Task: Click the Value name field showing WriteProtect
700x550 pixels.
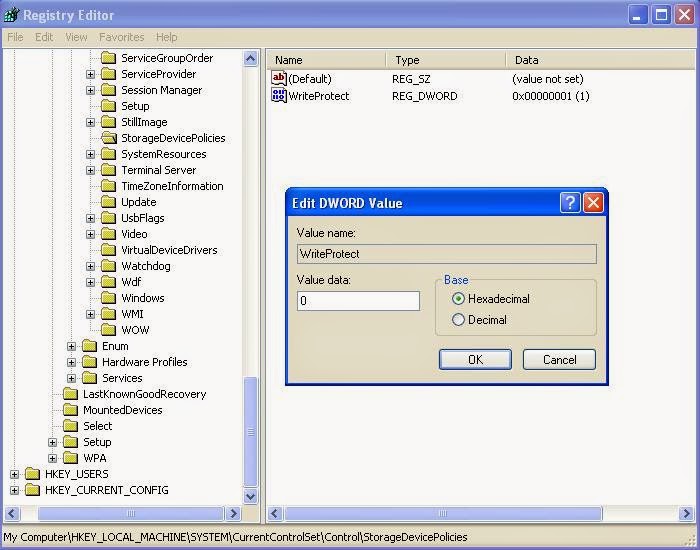Action: pos(446,254)
